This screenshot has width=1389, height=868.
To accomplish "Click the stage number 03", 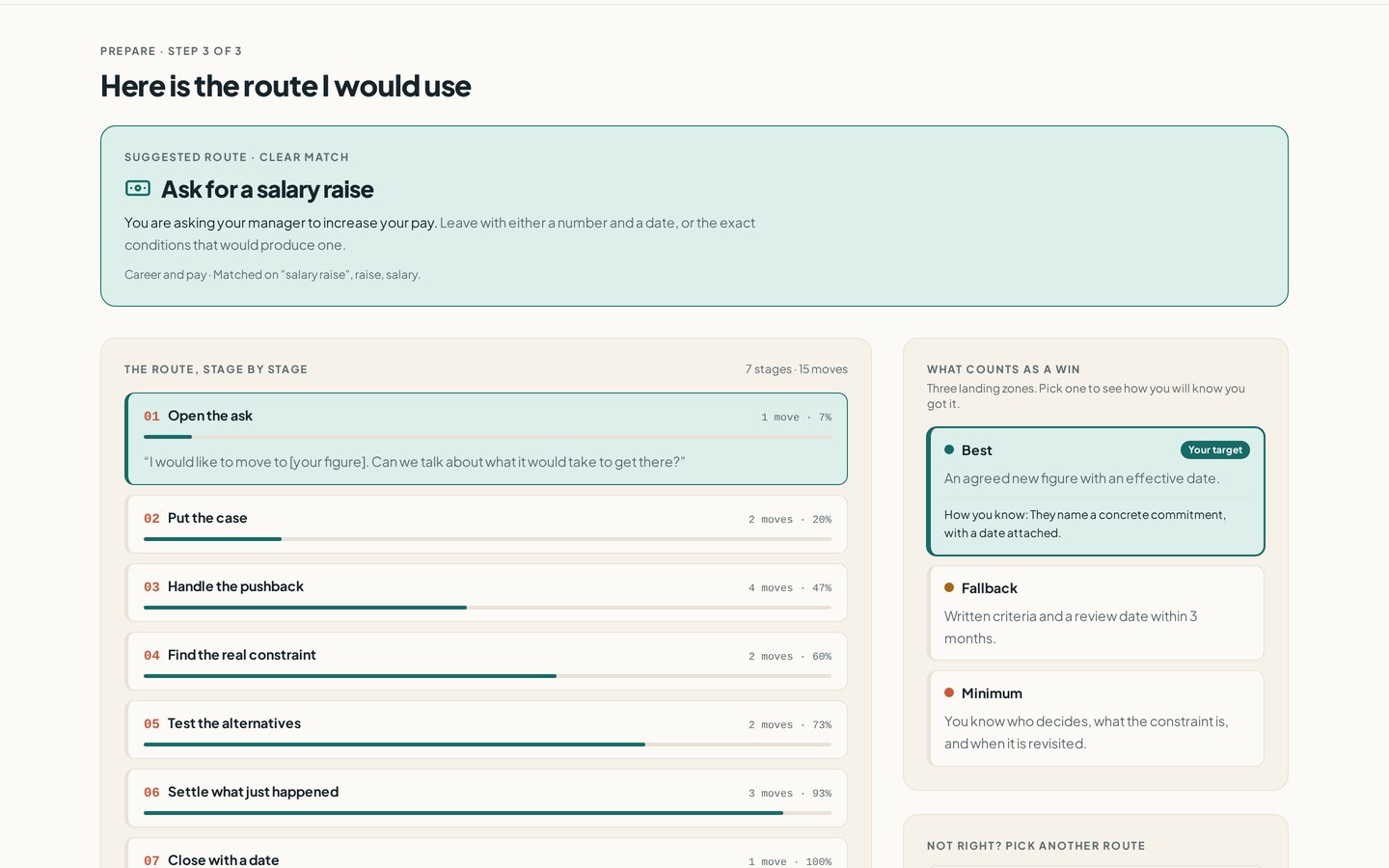I will [x=151, y=587].
